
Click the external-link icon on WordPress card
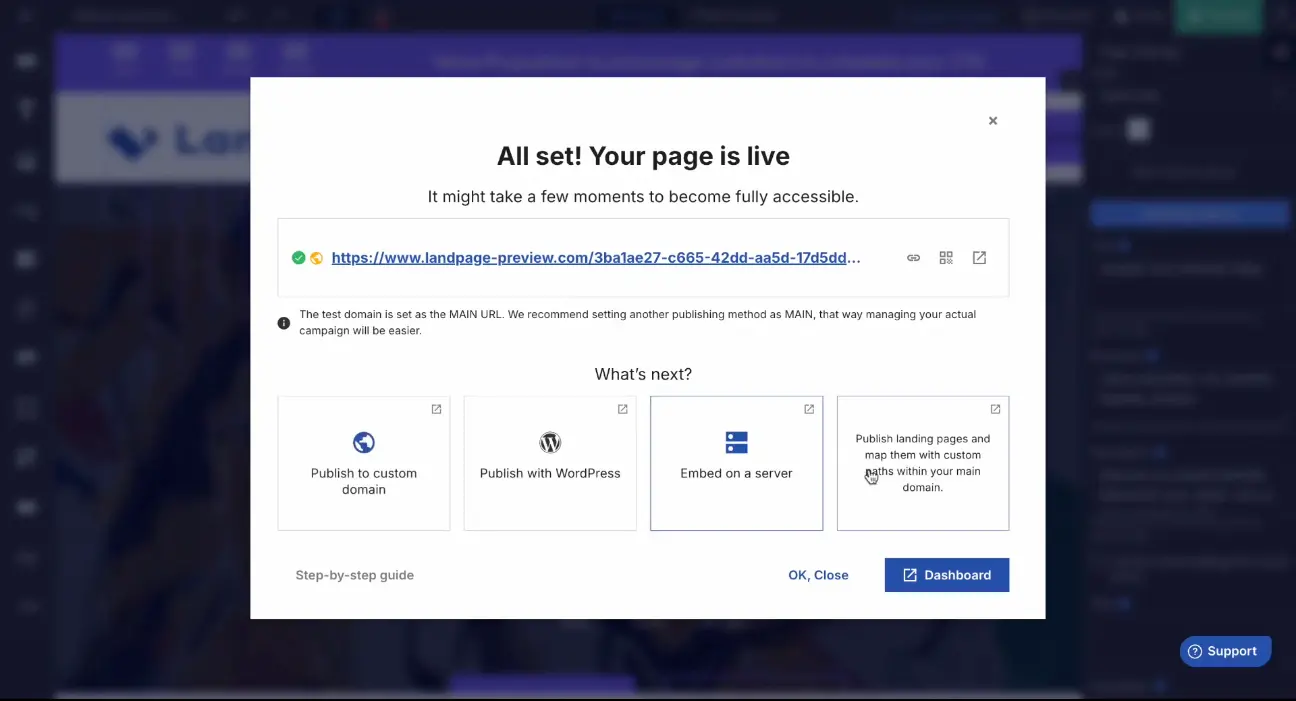coord(622,409)
